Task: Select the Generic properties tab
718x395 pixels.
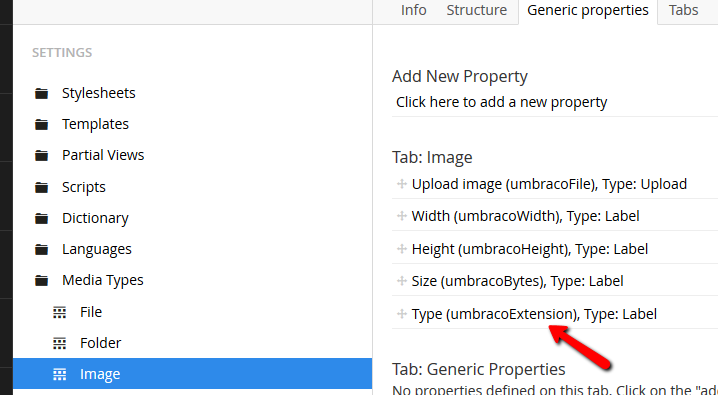Action: coord(588,11)
